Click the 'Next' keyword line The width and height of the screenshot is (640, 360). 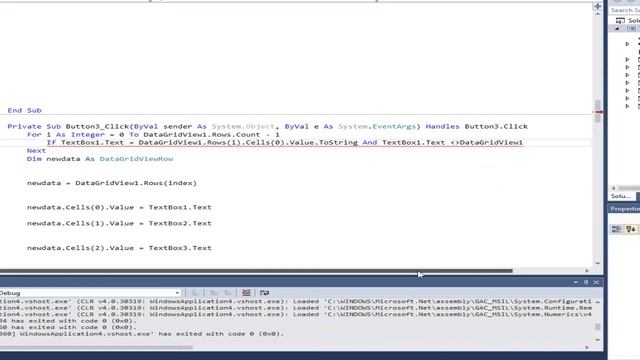pos(36,151)
